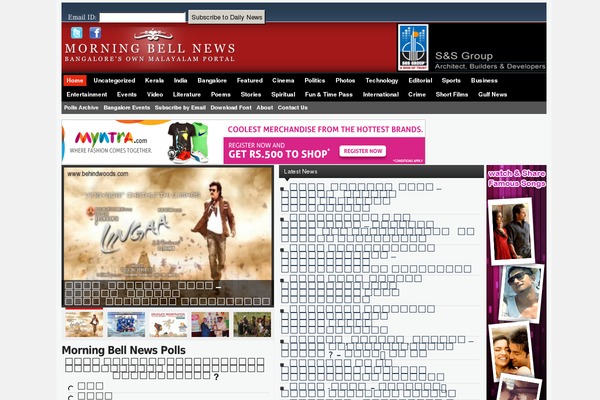Screen dimensions: 600x400
Task: Open the Bangalore Events link
Action: (127, 108)
